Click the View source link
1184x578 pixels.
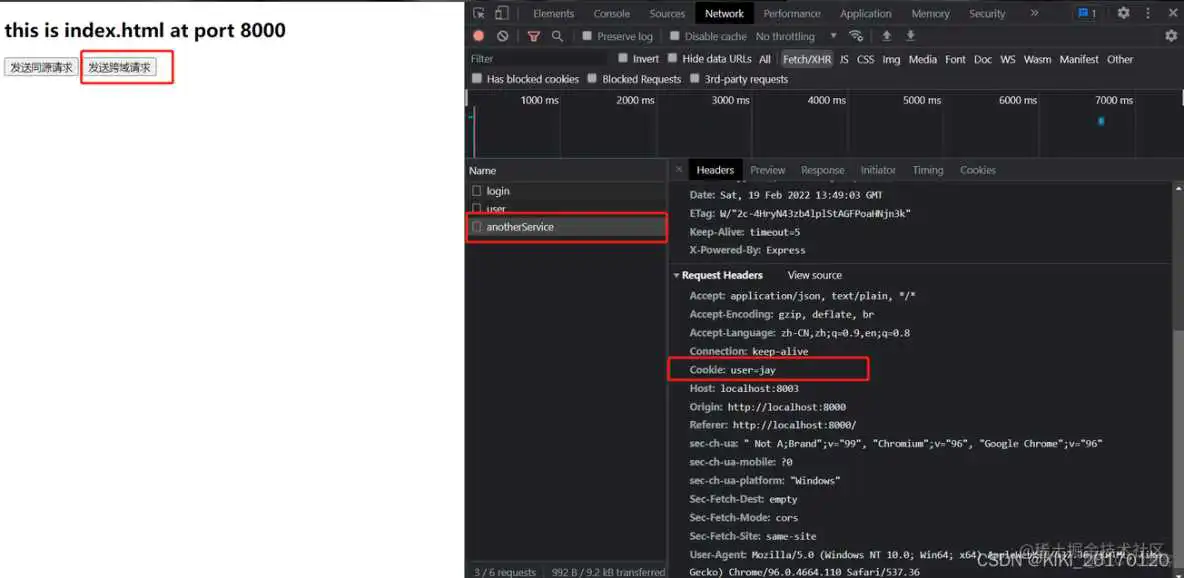click(x=814, y=275)
